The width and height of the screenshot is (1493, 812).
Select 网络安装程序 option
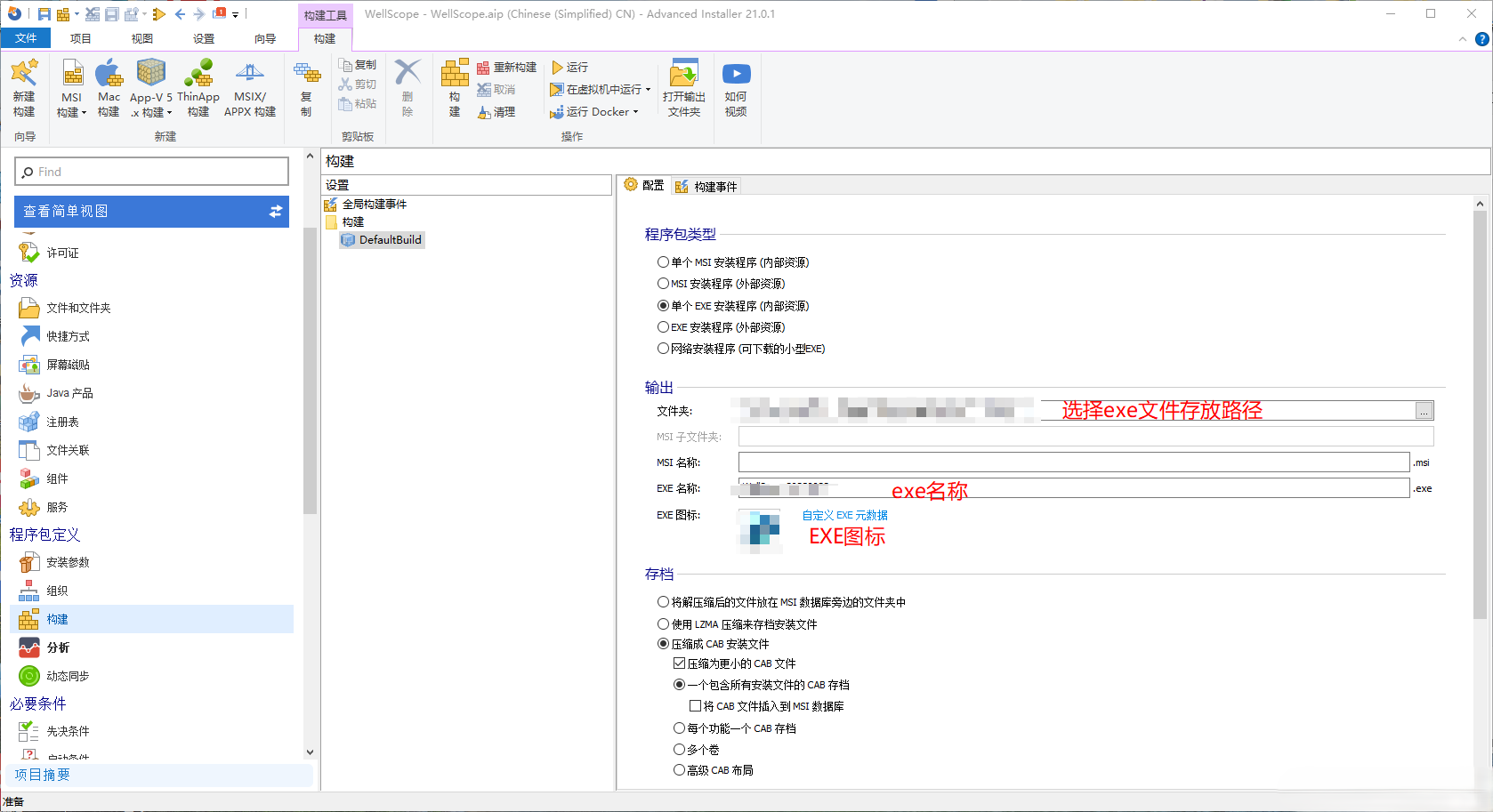click(663, 349)
